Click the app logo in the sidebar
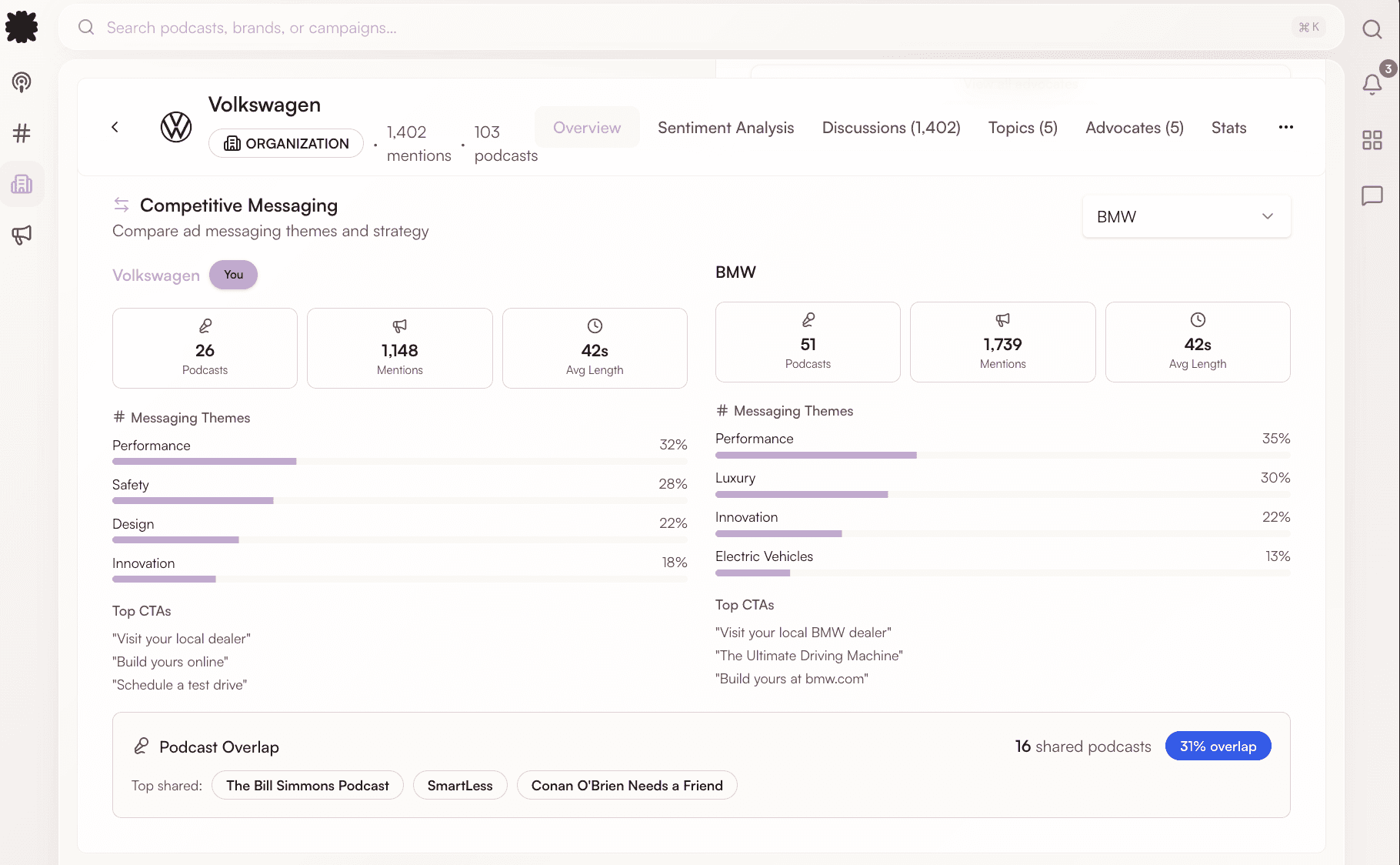Image resolution: width=1400 pixels, height=865 pixels. pyautogui.click(x=22, y=27)
